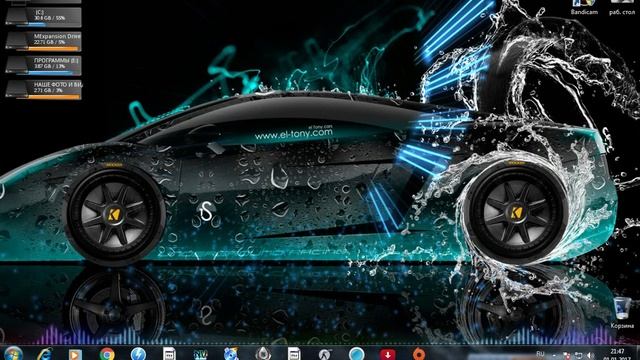Viewport: 640px width, 360px height.
Task: Open the (C:) drive gadget
Action: click(x=43, y=18)
